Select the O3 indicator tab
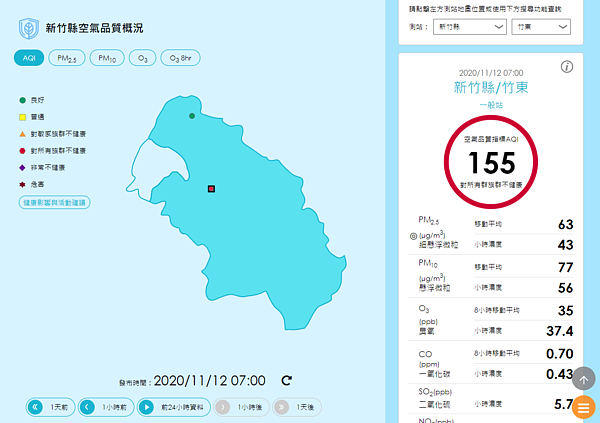 [x=143, y=58]
